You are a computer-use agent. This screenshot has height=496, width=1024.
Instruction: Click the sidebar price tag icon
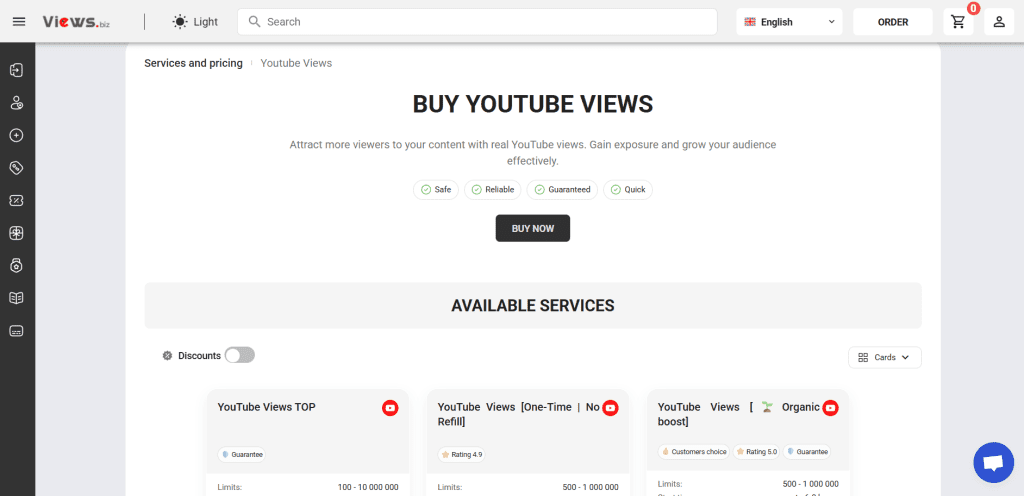pyautogui.click(x=16, y=168)
